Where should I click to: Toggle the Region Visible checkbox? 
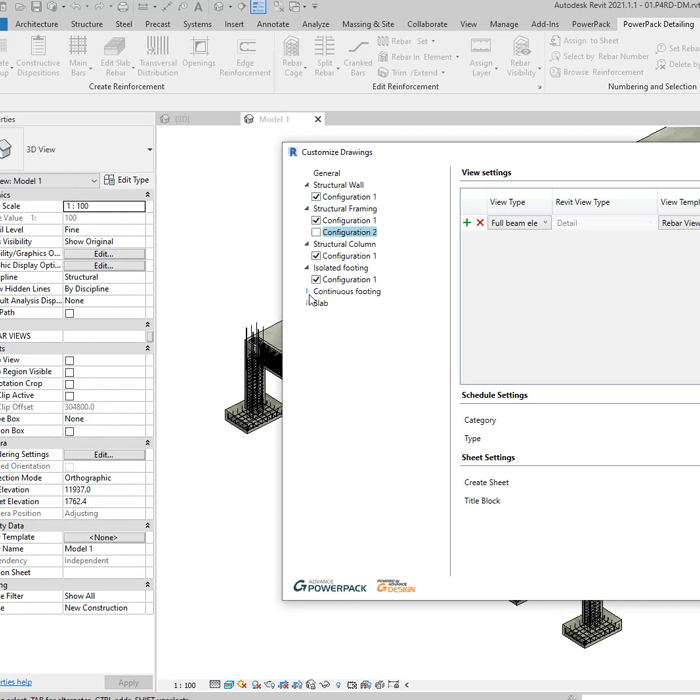[x=70, y=372]
